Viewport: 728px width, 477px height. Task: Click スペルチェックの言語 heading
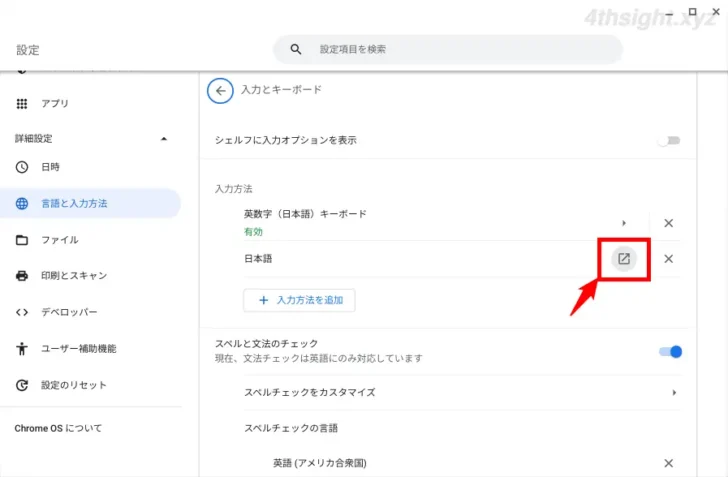point(291,428)
